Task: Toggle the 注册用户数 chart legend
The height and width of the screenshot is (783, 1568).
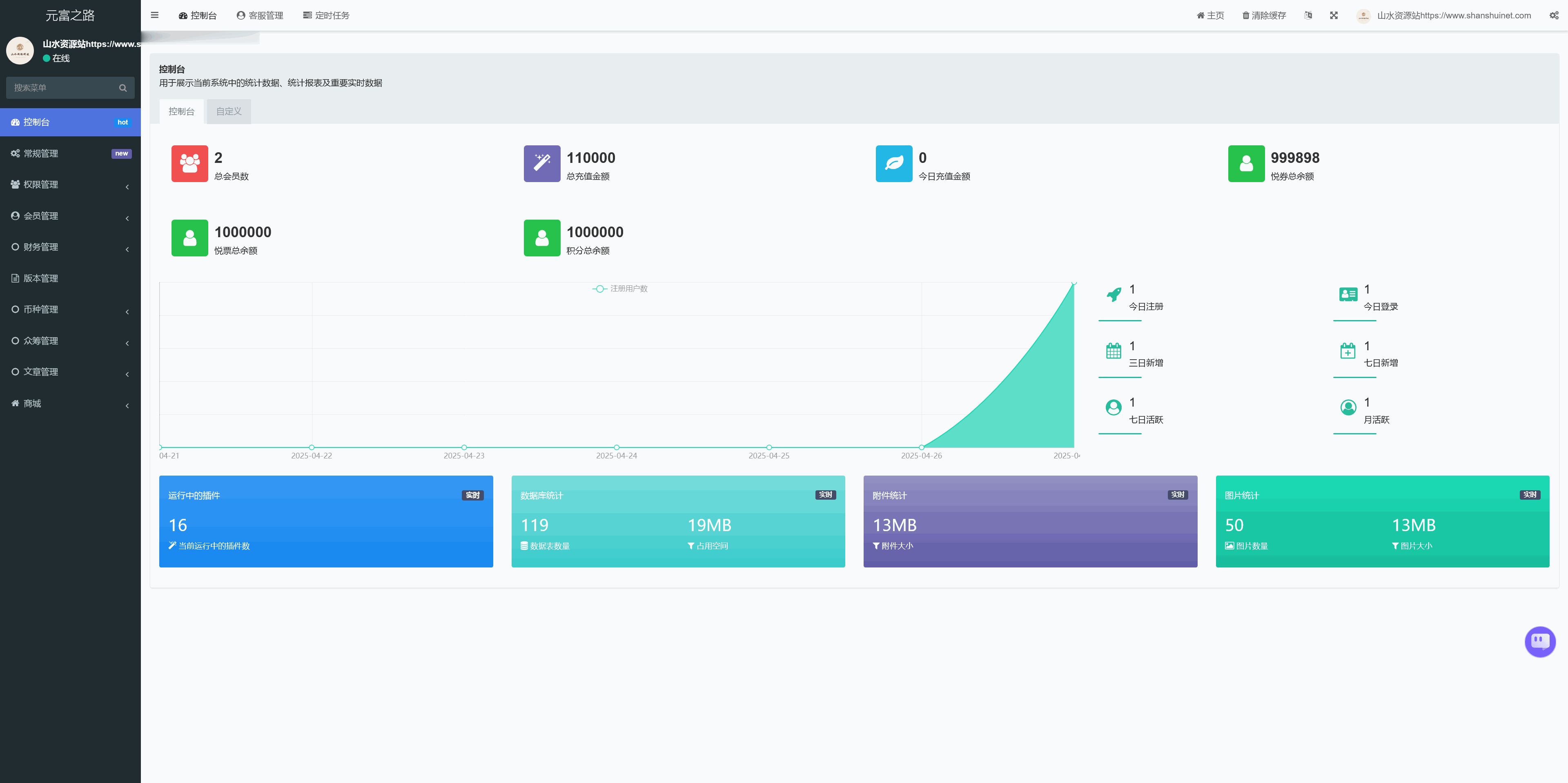Action: [620, 288]
